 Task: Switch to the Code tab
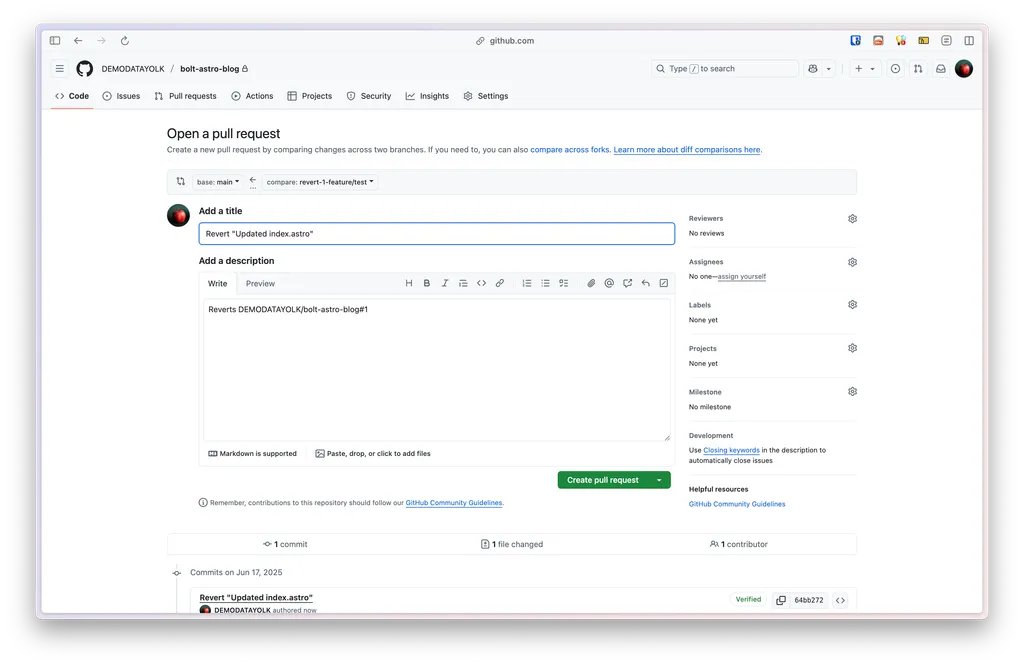[72, 96]
